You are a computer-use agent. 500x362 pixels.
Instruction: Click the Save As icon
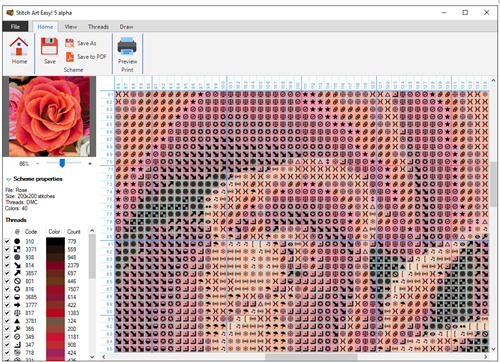click(70, 43)
